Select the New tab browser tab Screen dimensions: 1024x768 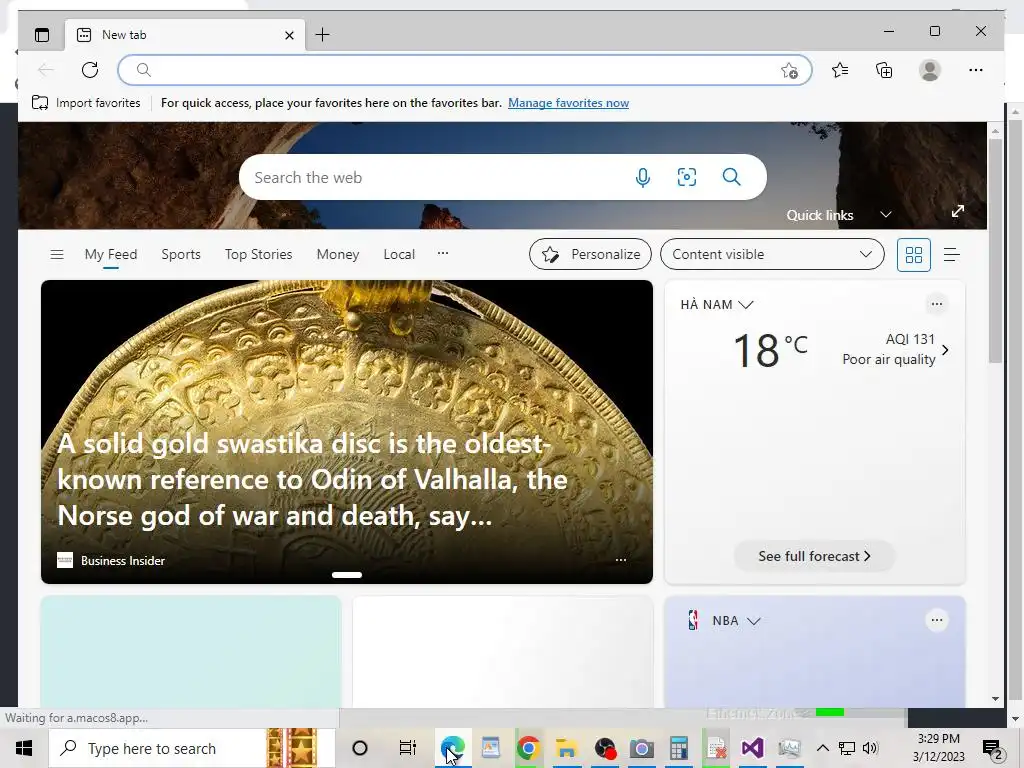tap(185, 35)
